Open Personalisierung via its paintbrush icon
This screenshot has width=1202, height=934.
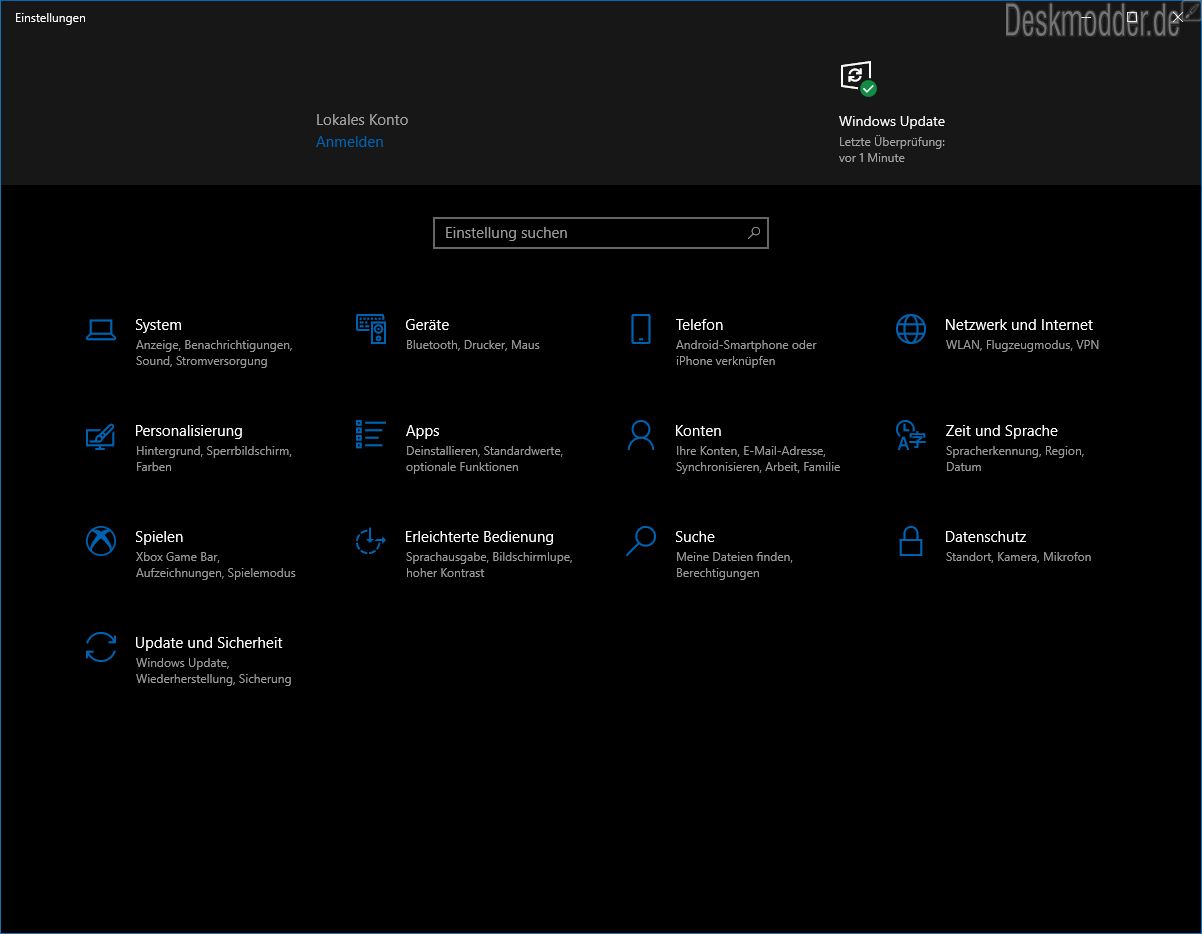coord(101,435)
